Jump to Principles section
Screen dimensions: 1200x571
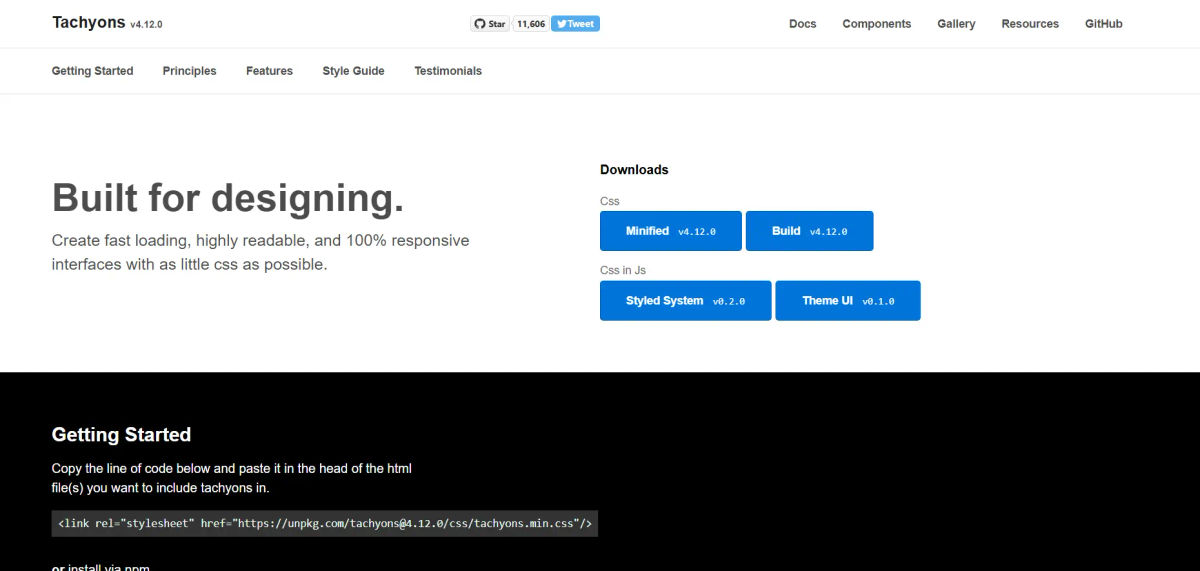click(190, 71)
